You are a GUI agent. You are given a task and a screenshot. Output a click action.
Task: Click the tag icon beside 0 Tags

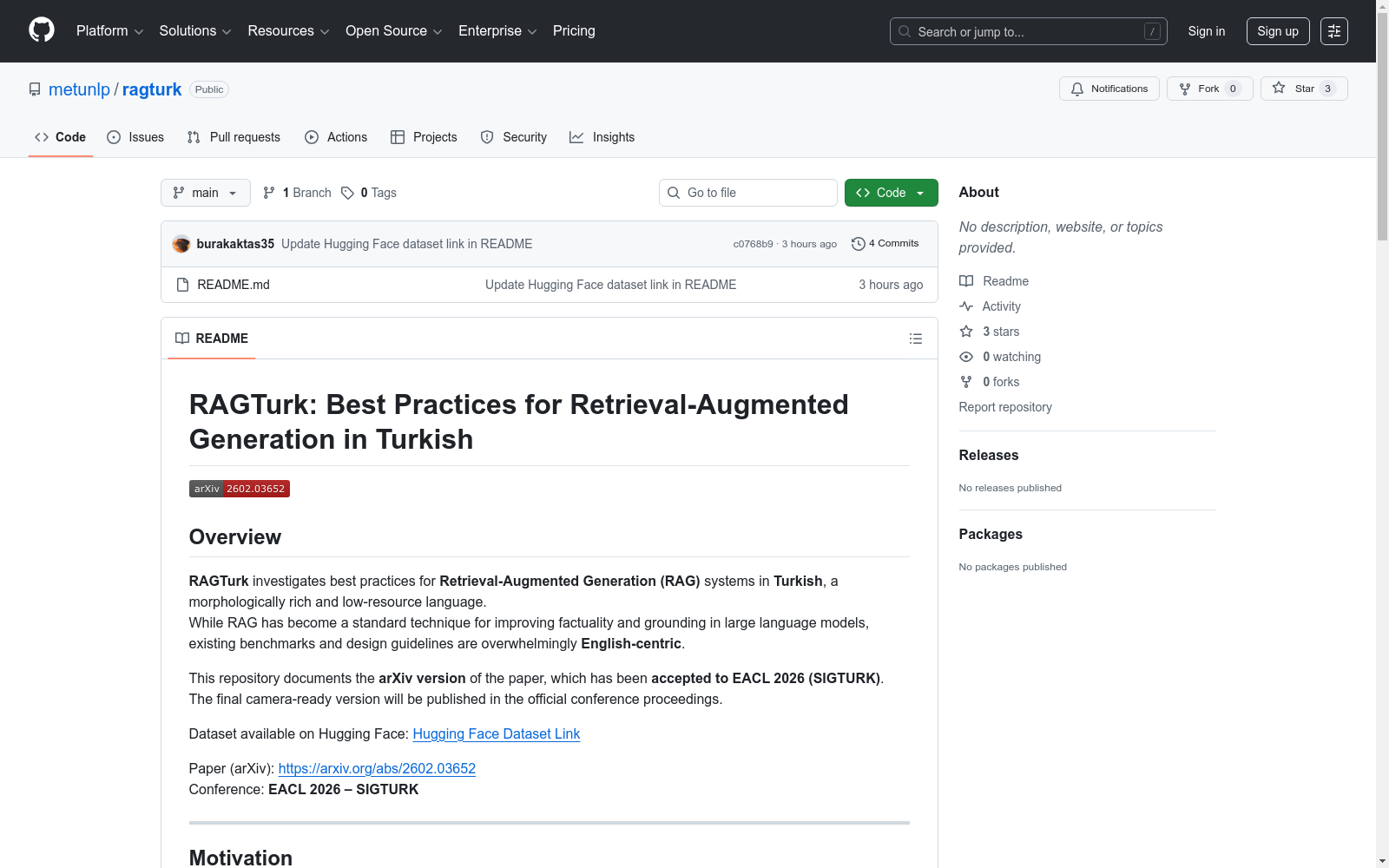(x=347, y=193)
